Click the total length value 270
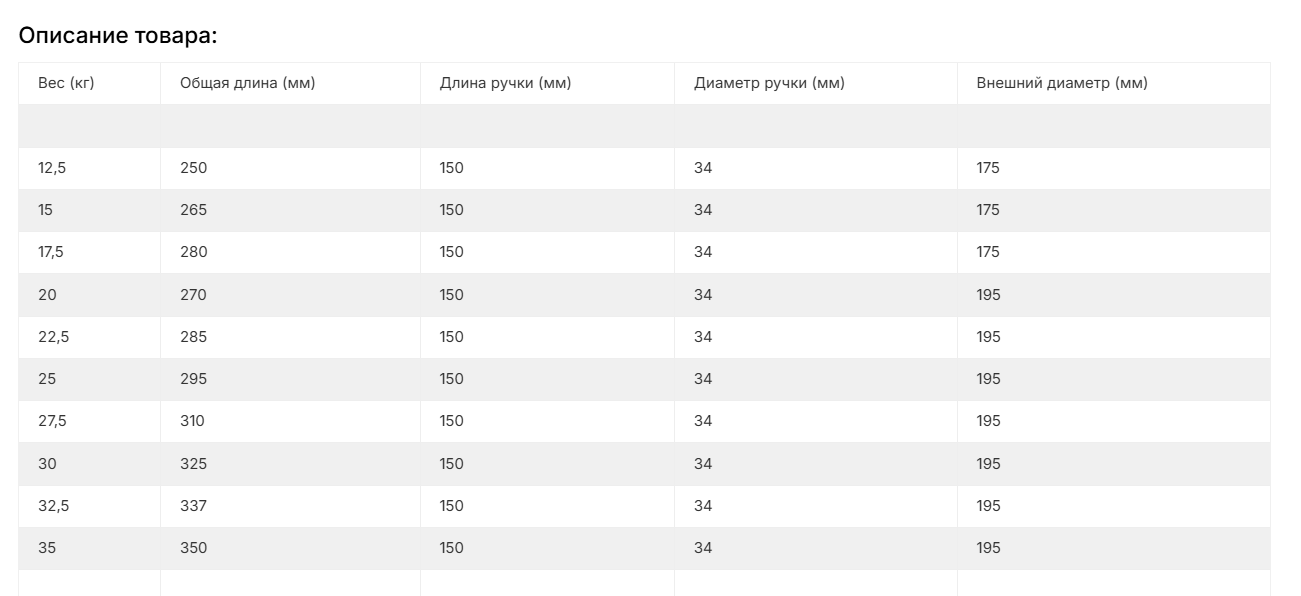The width and height of the screenshot is (1301, 596). (194, 295)
